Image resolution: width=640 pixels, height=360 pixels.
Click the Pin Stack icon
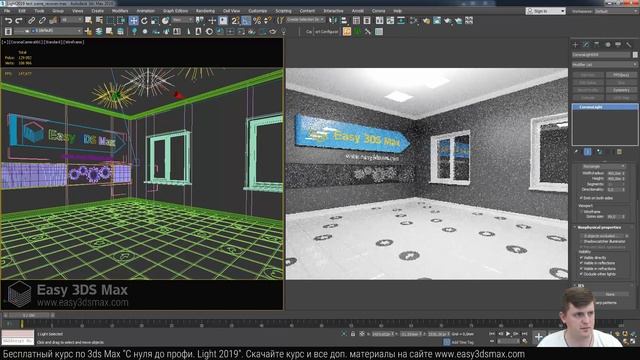[576, 151]
